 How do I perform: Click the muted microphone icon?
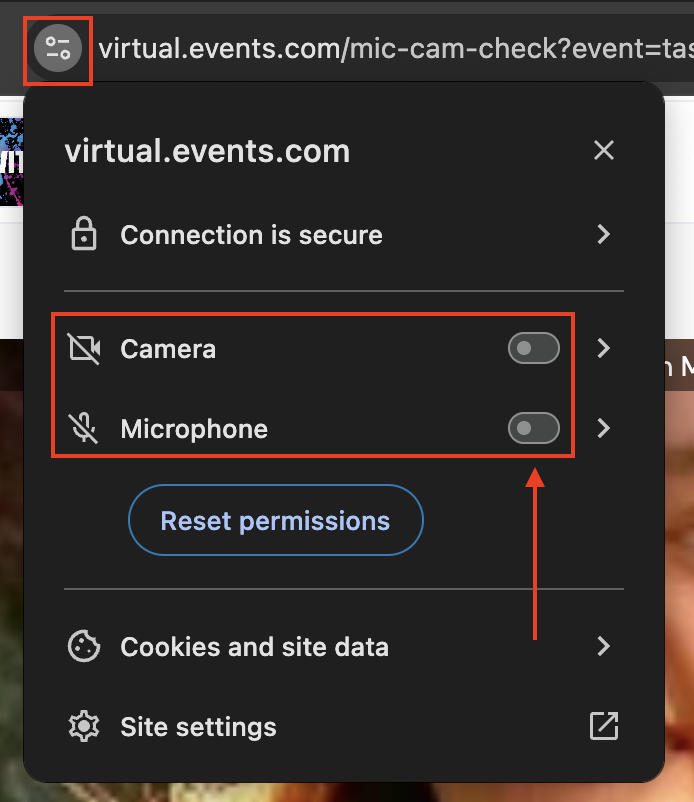tap(84, 429)
